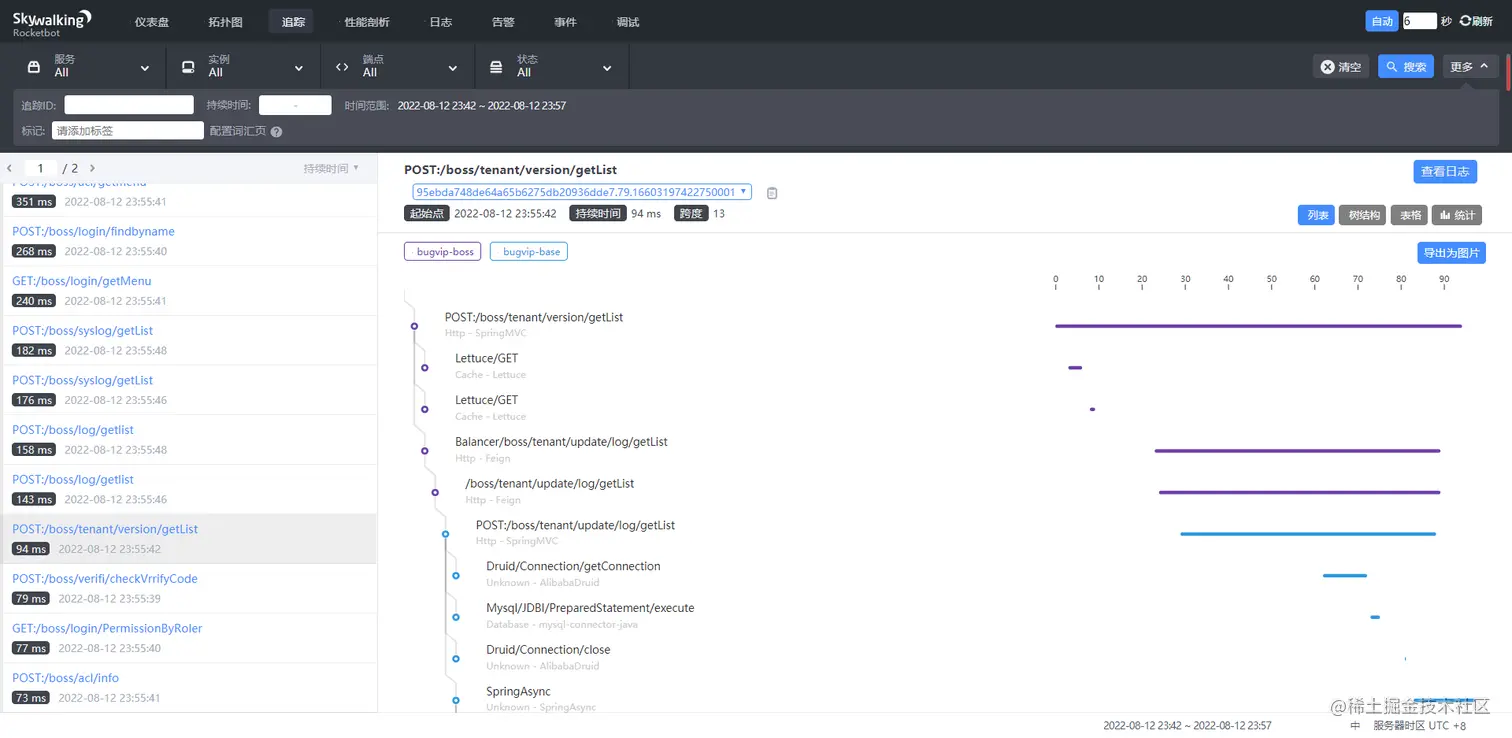1512x738 pixels.
Task: Open the 日志 tab
Action: point(440,22)
